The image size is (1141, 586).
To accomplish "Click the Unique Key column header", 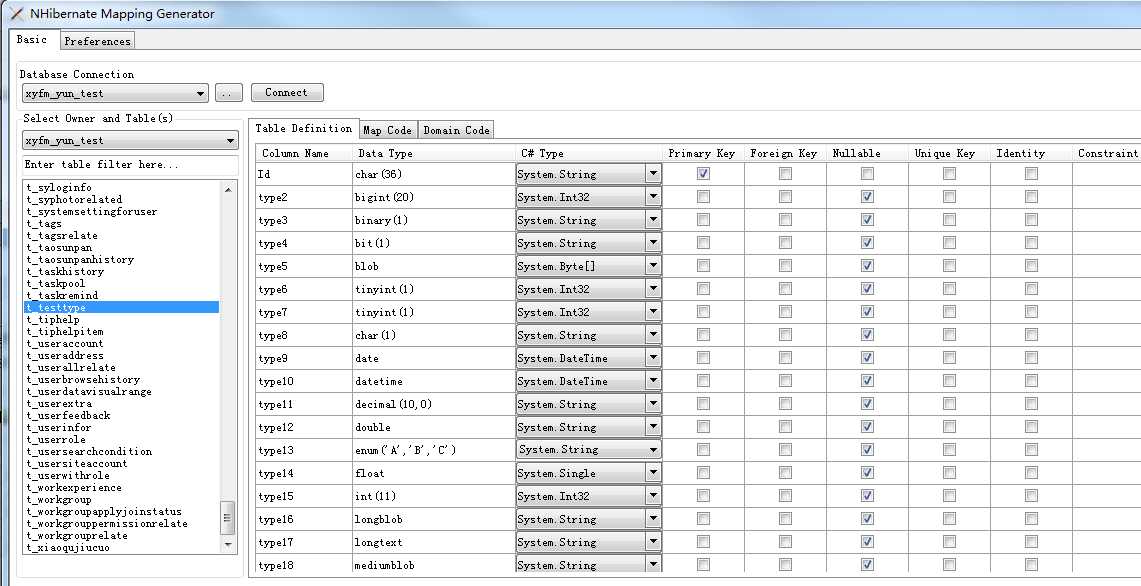I will 945,154.
